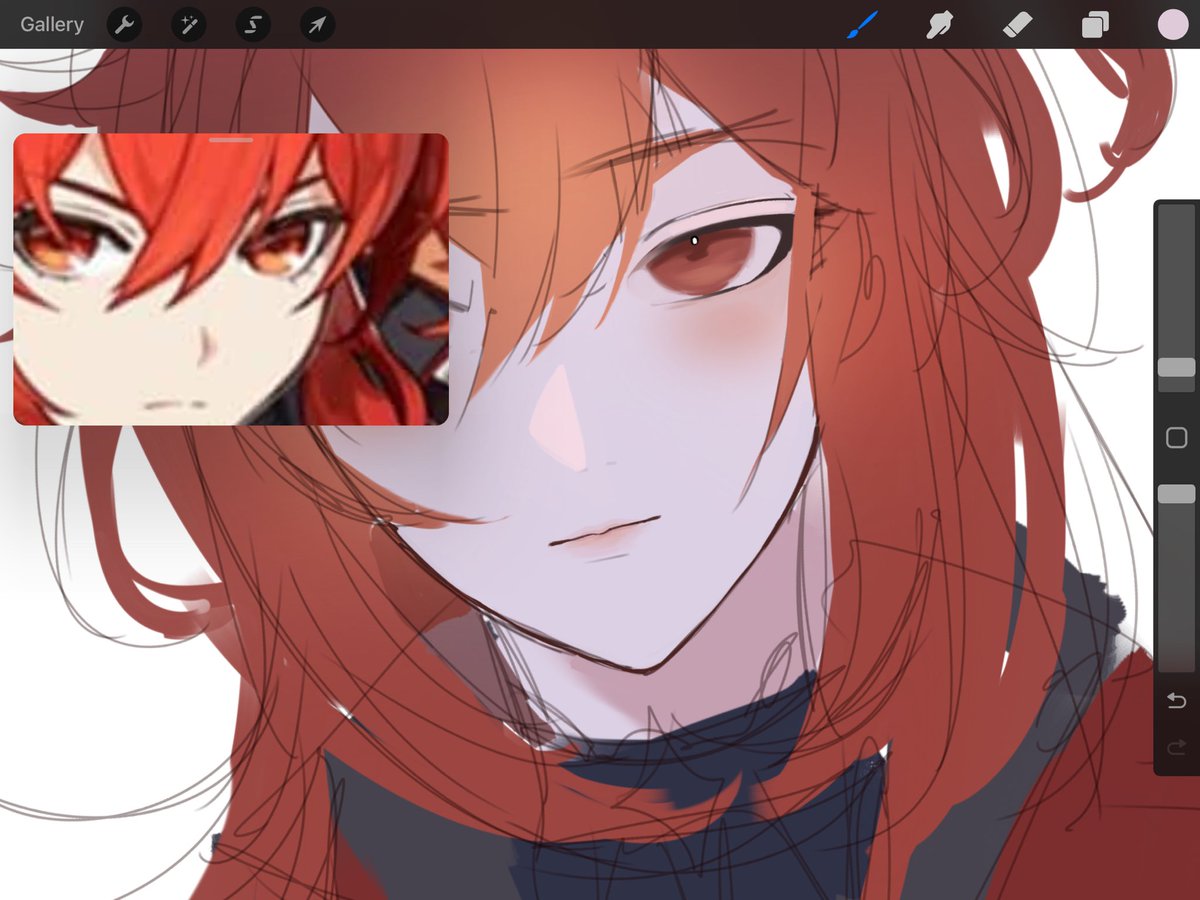This screenshot has width=1200, height=900.
Task: Select the Brush tool
Action: pyautogui.click(x=861, y=25)
